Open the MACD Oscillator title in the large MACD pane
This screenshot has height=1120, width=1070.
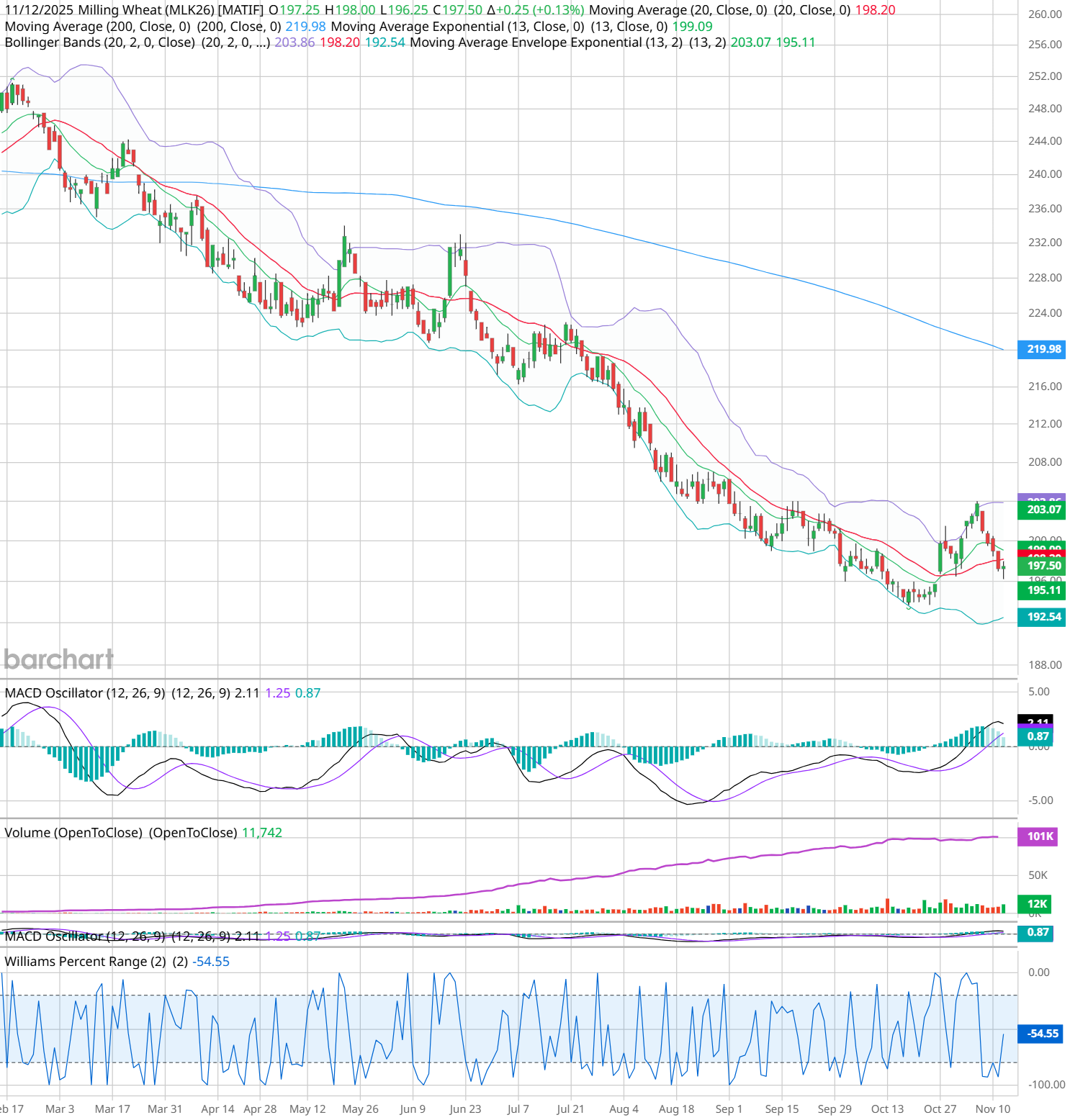(54, 693)
